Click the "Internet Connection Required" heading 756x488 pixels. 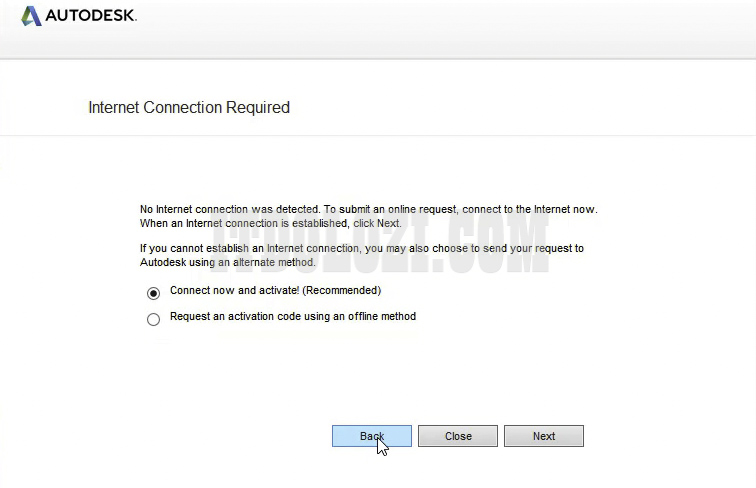click(x=189, y=107)
